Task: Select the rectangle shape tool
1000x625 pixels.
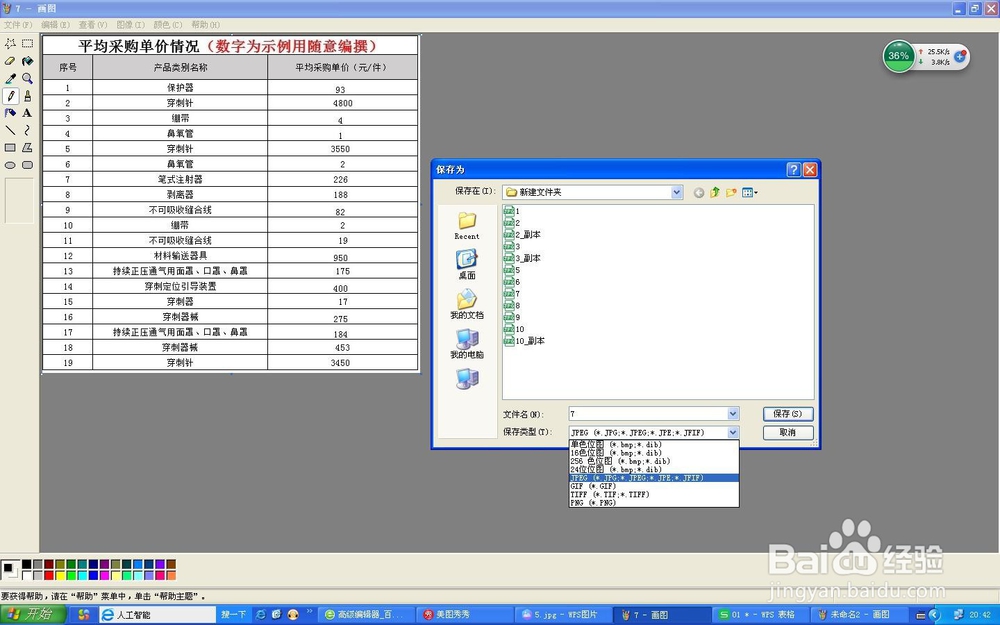Action: (10, 147)
